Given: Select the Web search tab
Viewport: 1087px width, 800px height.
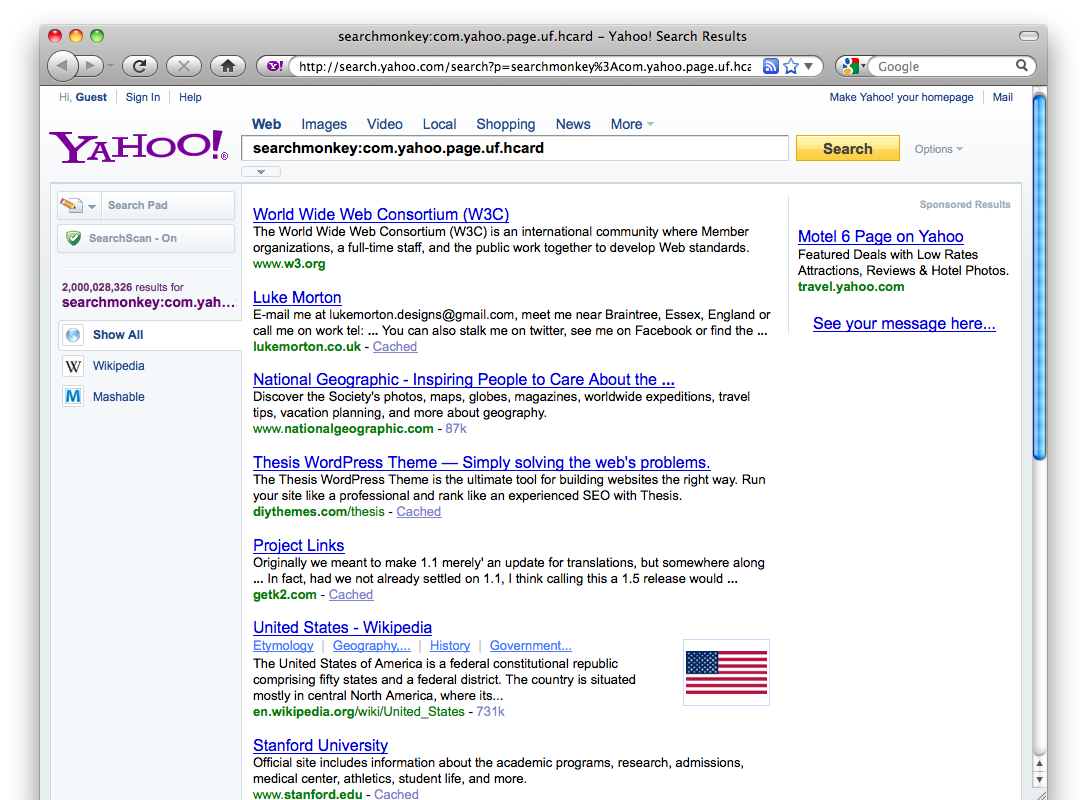Looking at the screenshot, I should tap(266, 124).
